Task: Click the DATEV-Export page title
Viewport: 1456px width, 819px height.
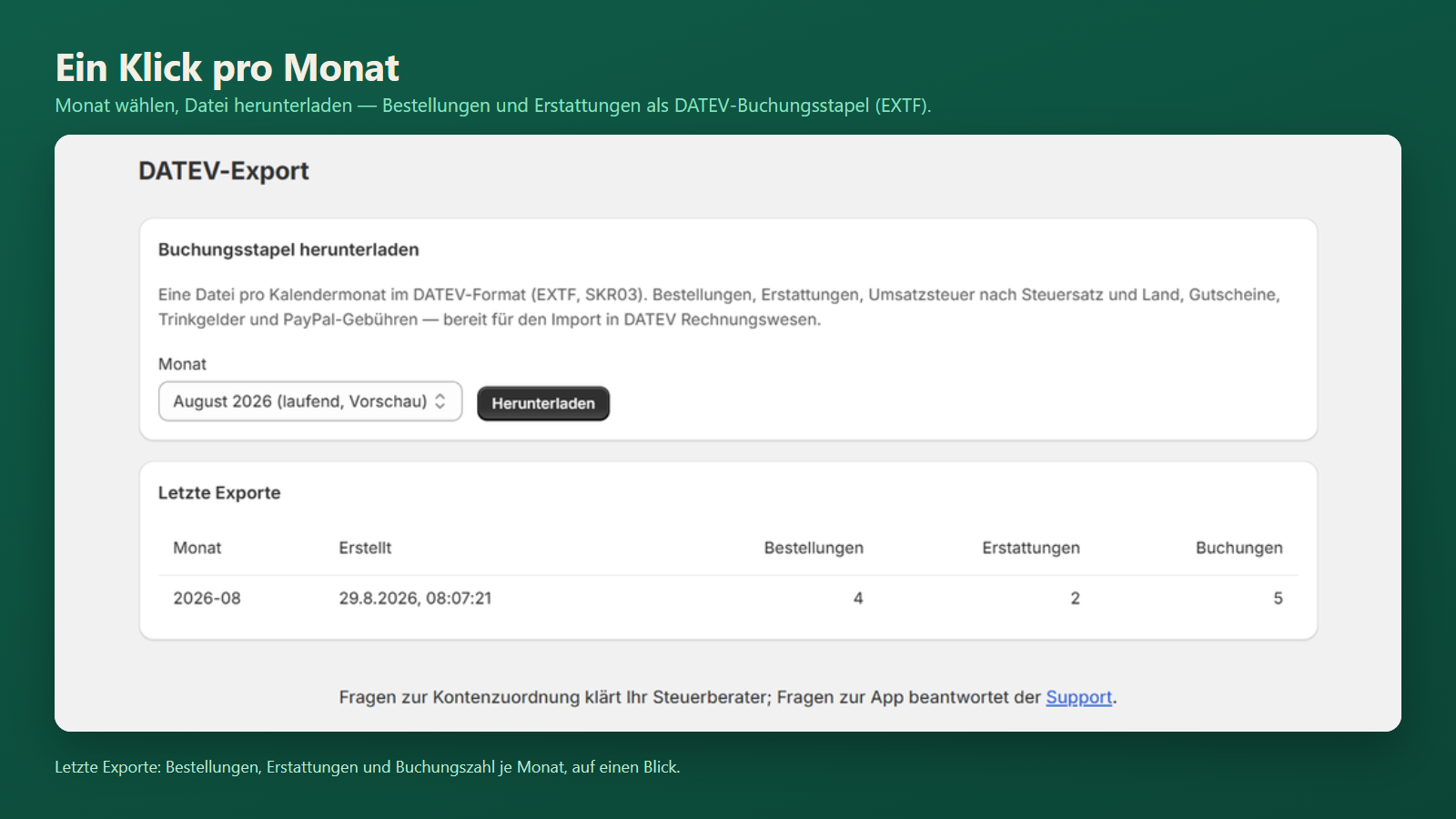Action: [224, 171]
